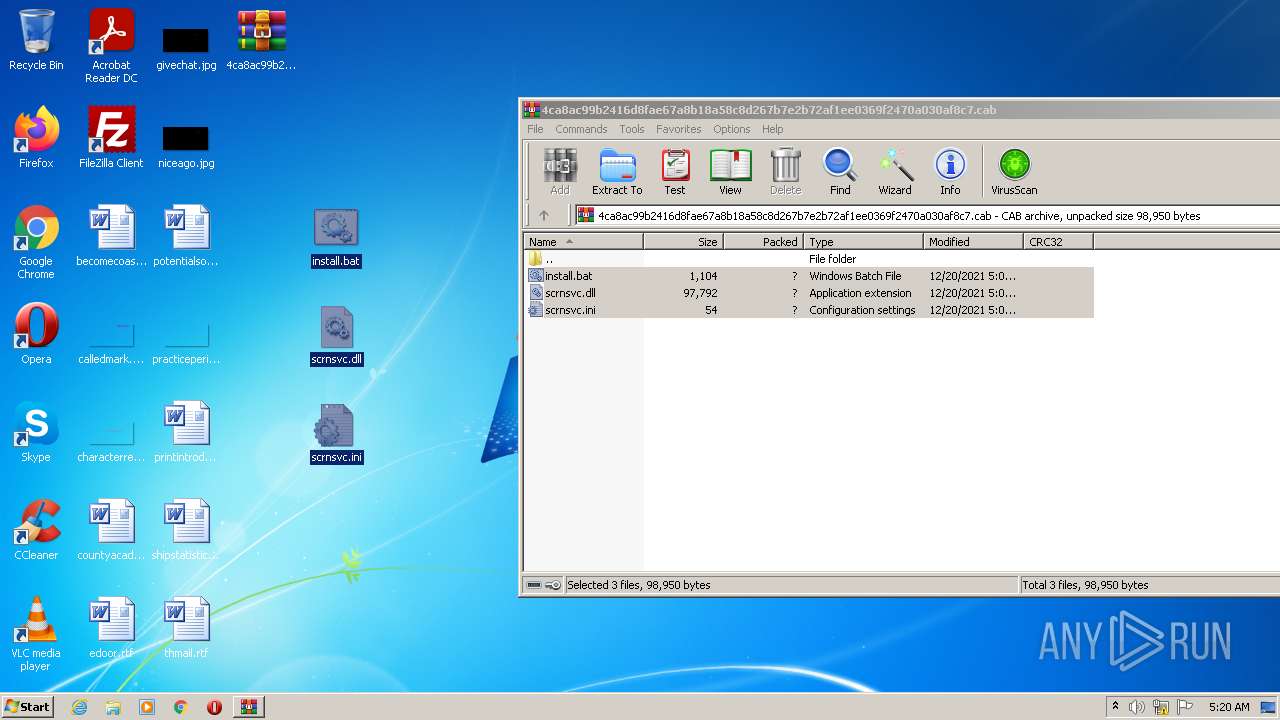The height and width of the screenshot is (720, 1280).
Task: Run the Test archive tool
Action: (675, 172)
